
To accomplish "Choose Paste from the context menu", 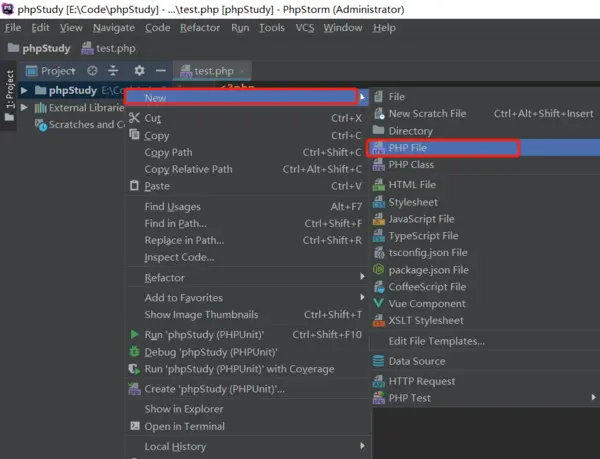I will tap(246, 186).
